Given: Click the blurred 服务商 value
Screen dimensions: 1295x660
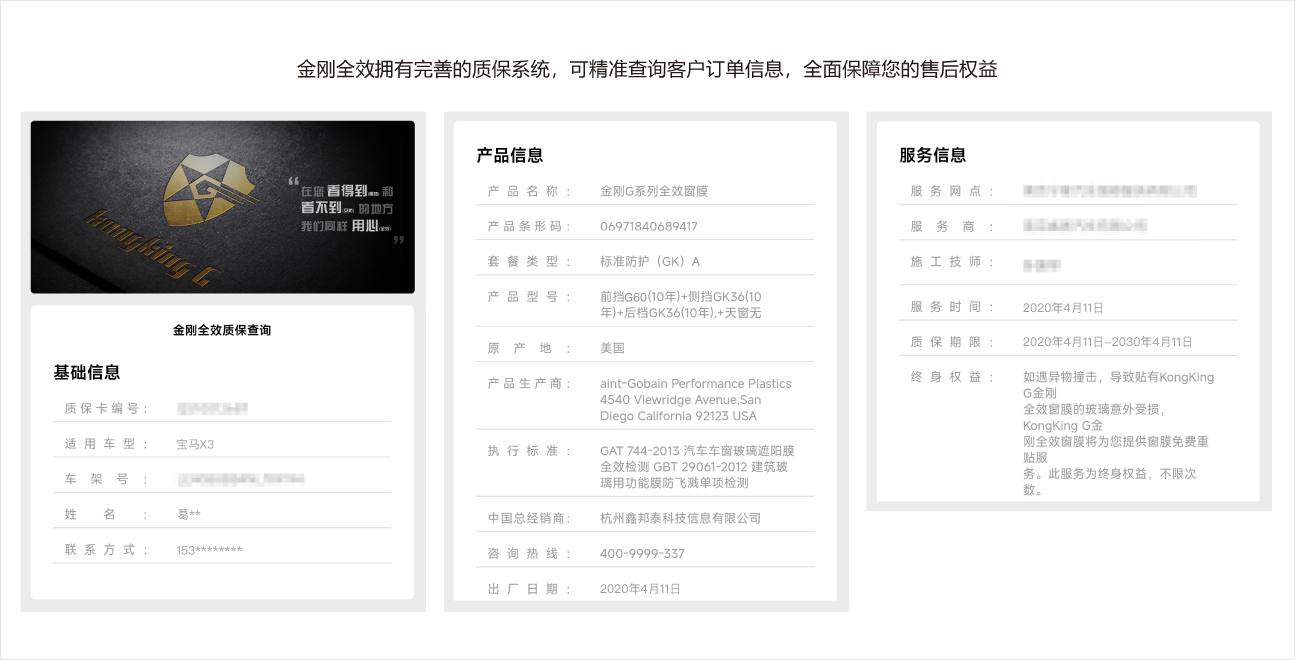Looking at the screenshot, I should click(1084, 226).
